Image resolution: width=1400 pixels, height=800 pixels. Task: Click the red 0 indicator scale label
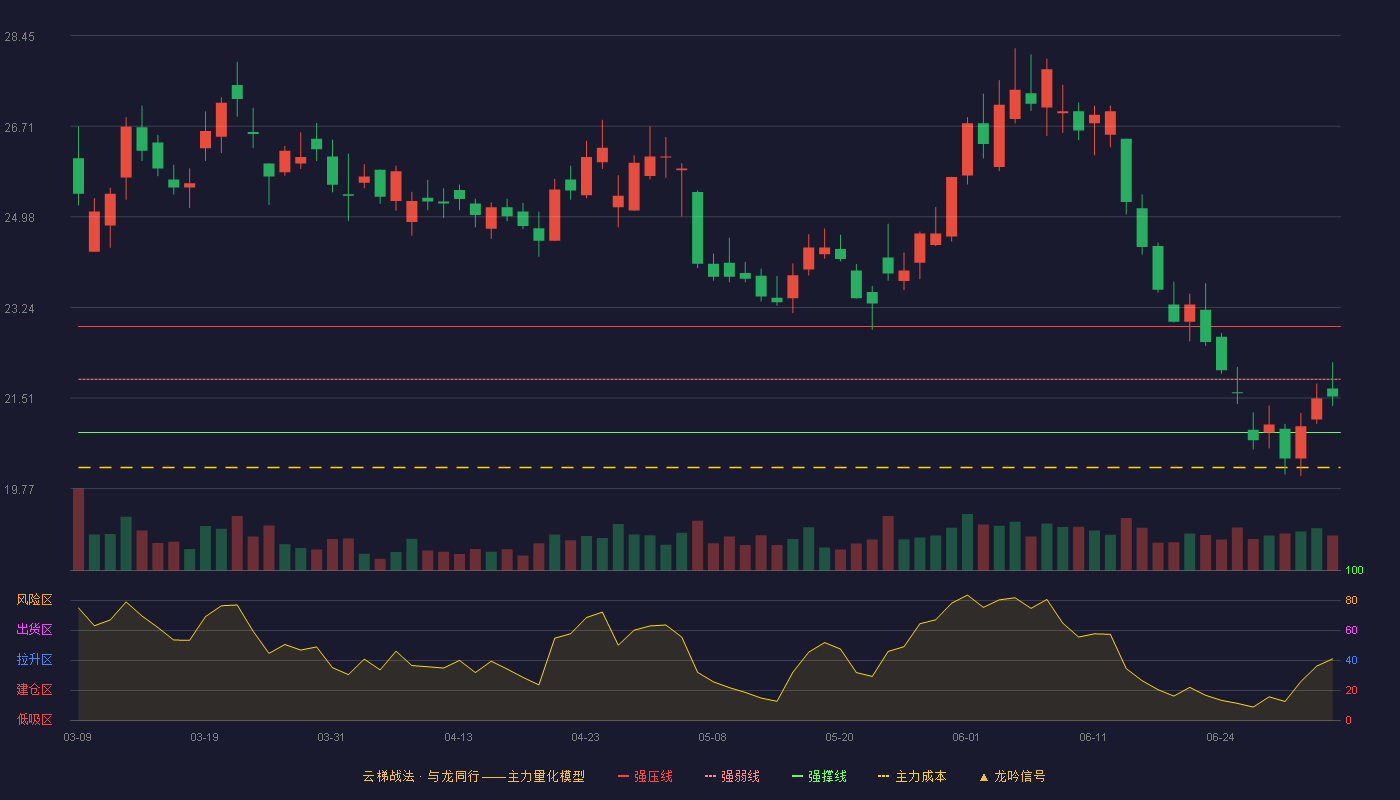(x=1348, y=721)
